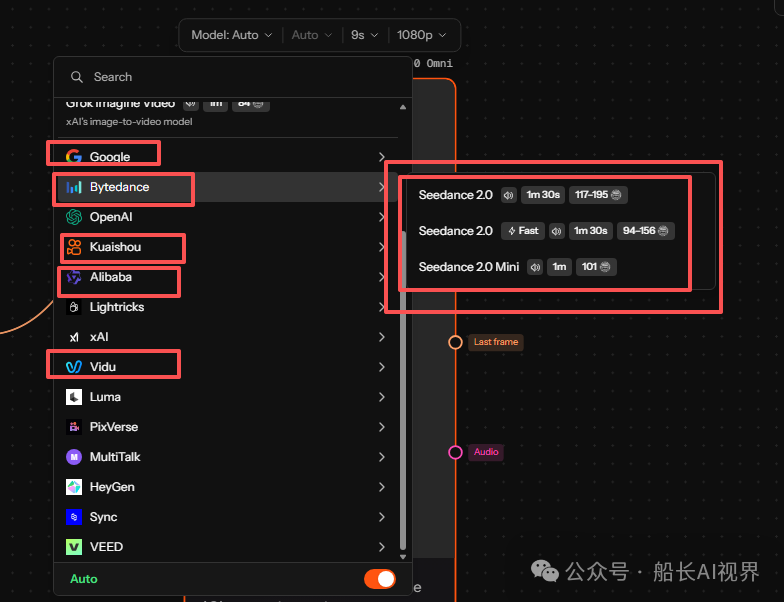Expand PixVerse submenu chevron
The width and height of the screenshot is (784, 602).
coord(382,427)
